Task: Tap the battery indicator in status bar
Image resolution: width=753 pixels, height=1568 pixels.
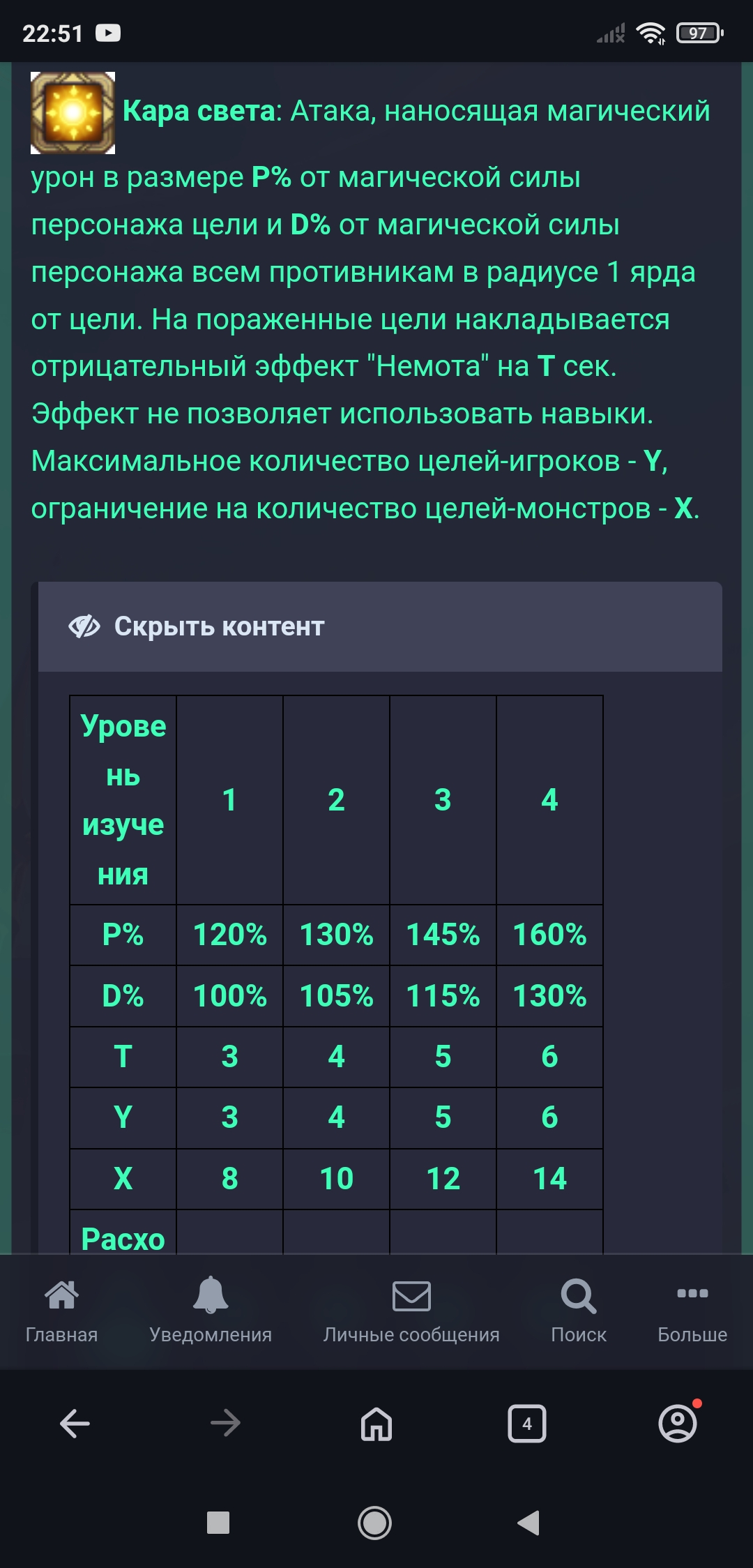Action: tap(699, 33)
